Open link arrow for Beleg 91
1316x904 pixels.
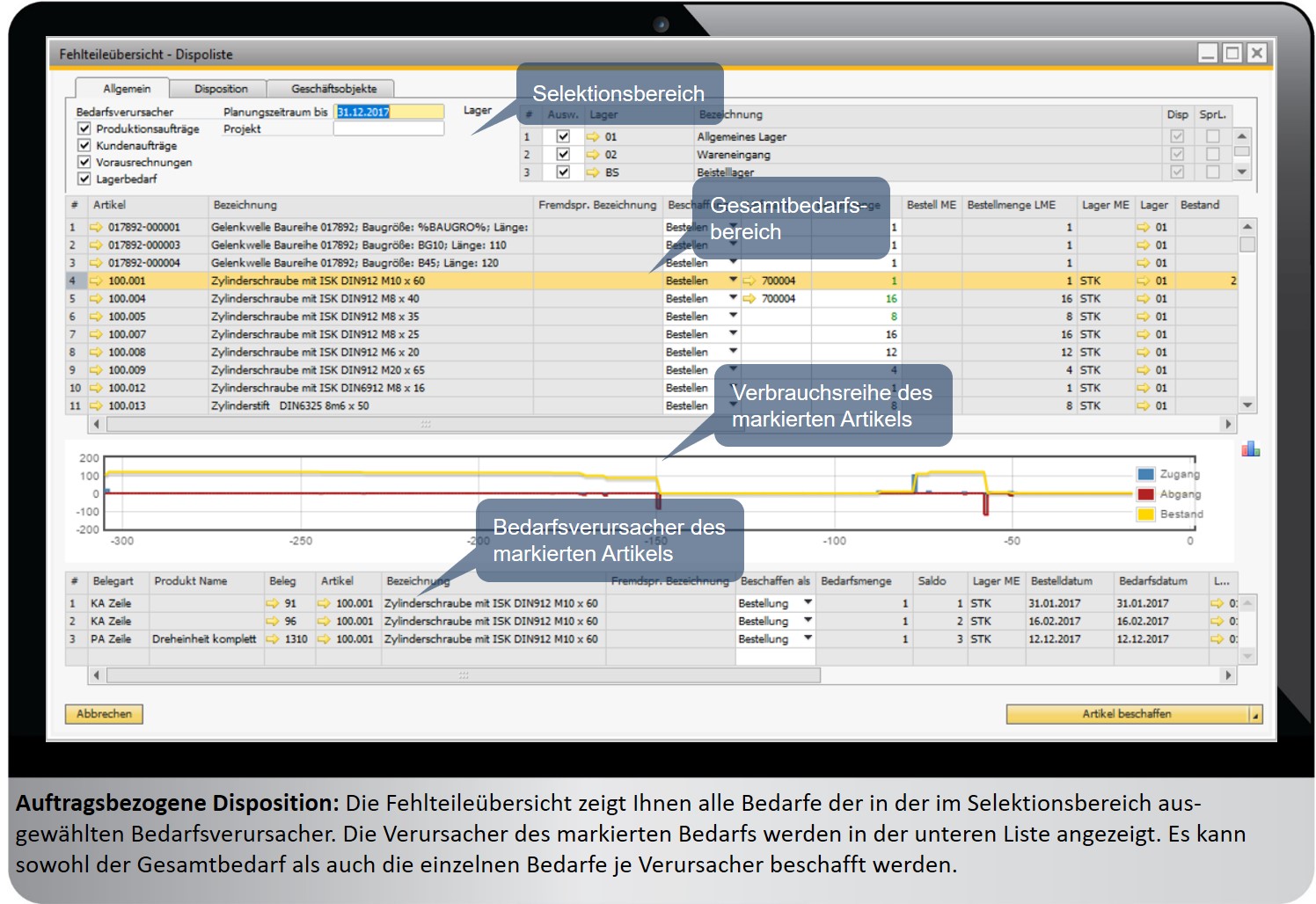point(273,603)
